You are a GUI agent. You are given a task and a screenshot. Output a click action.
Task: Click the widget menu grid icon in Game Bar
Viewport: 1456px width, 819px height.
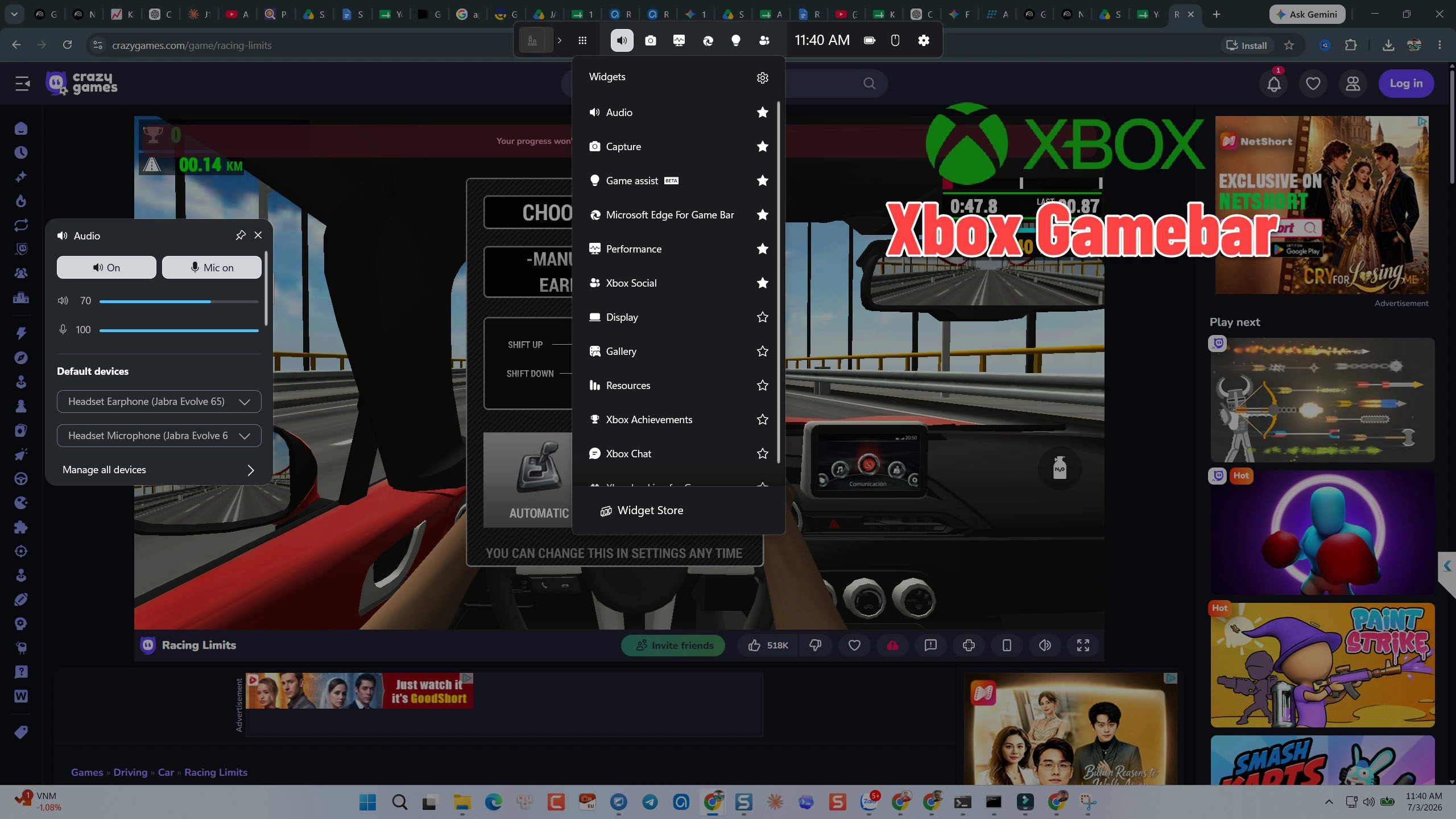point(582,40)
